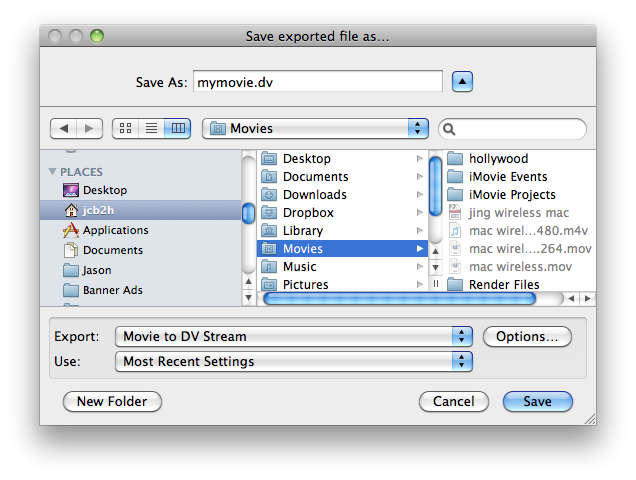Open the Use settings dropdown
Image resolution: width=636 pixels, height=480 pixels.
(x=294, y=361)
